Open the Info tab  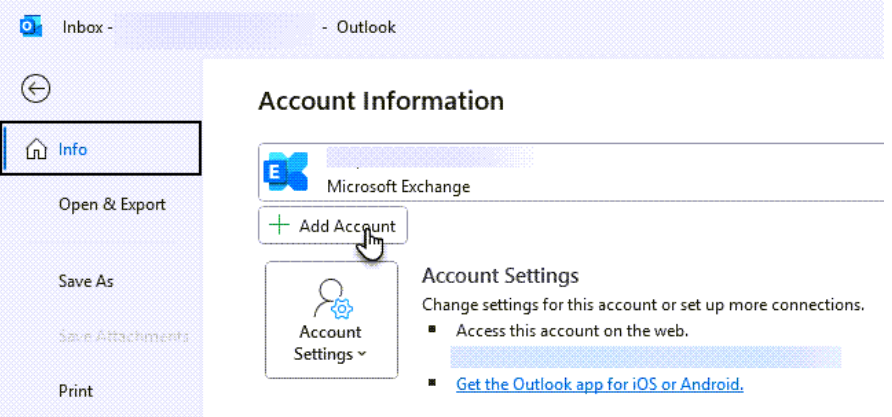click(101, 148)
